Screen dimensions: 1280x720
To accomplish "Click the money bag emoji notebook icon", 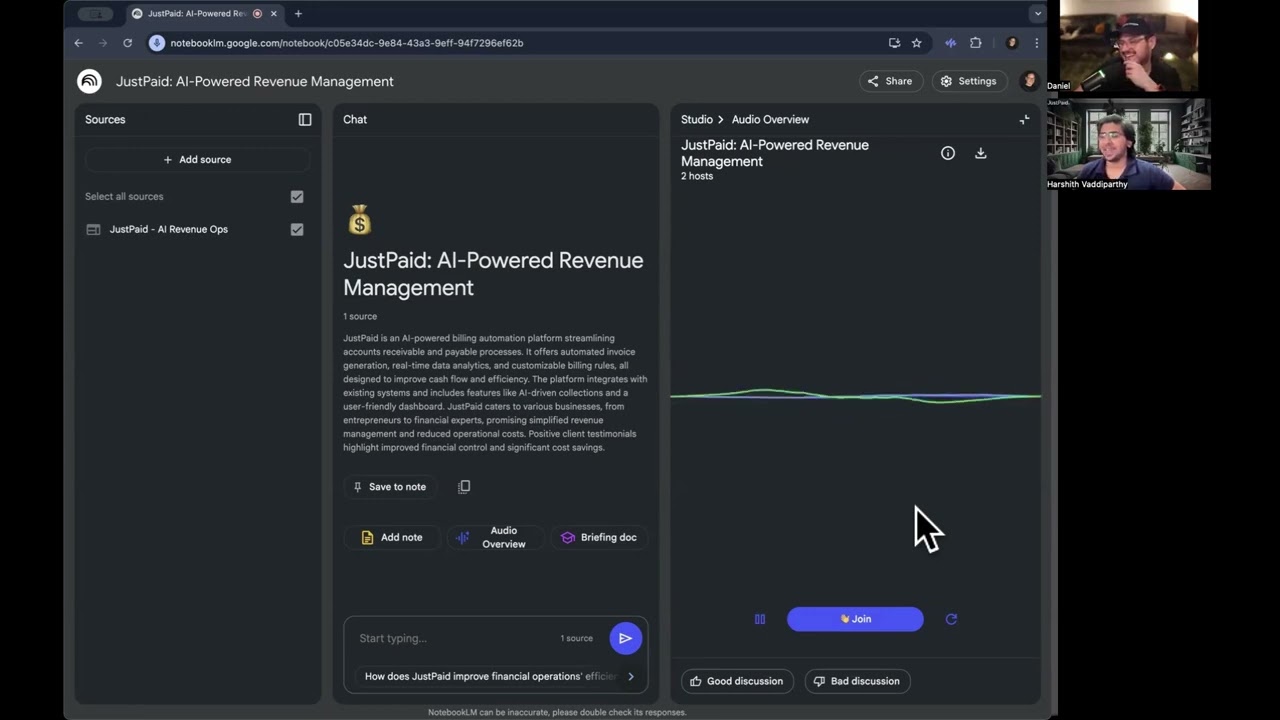I will click(360, 220).
